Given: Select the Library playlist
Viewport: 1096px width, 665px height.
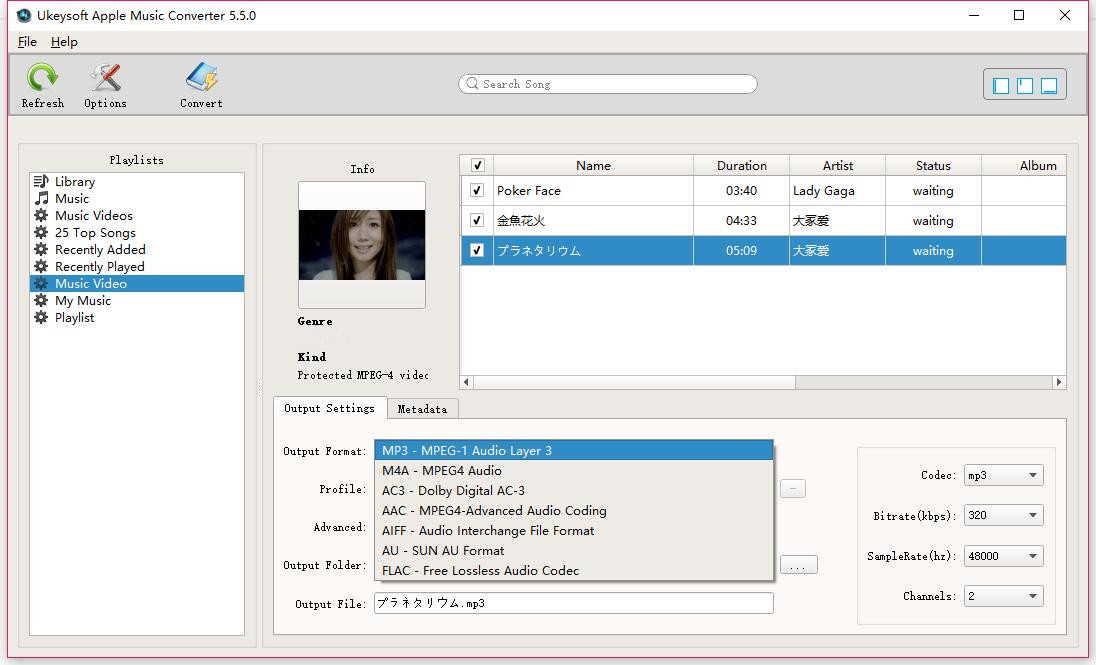Looking at the screenshot, I should pyautogui.click(x=137, y=181).
